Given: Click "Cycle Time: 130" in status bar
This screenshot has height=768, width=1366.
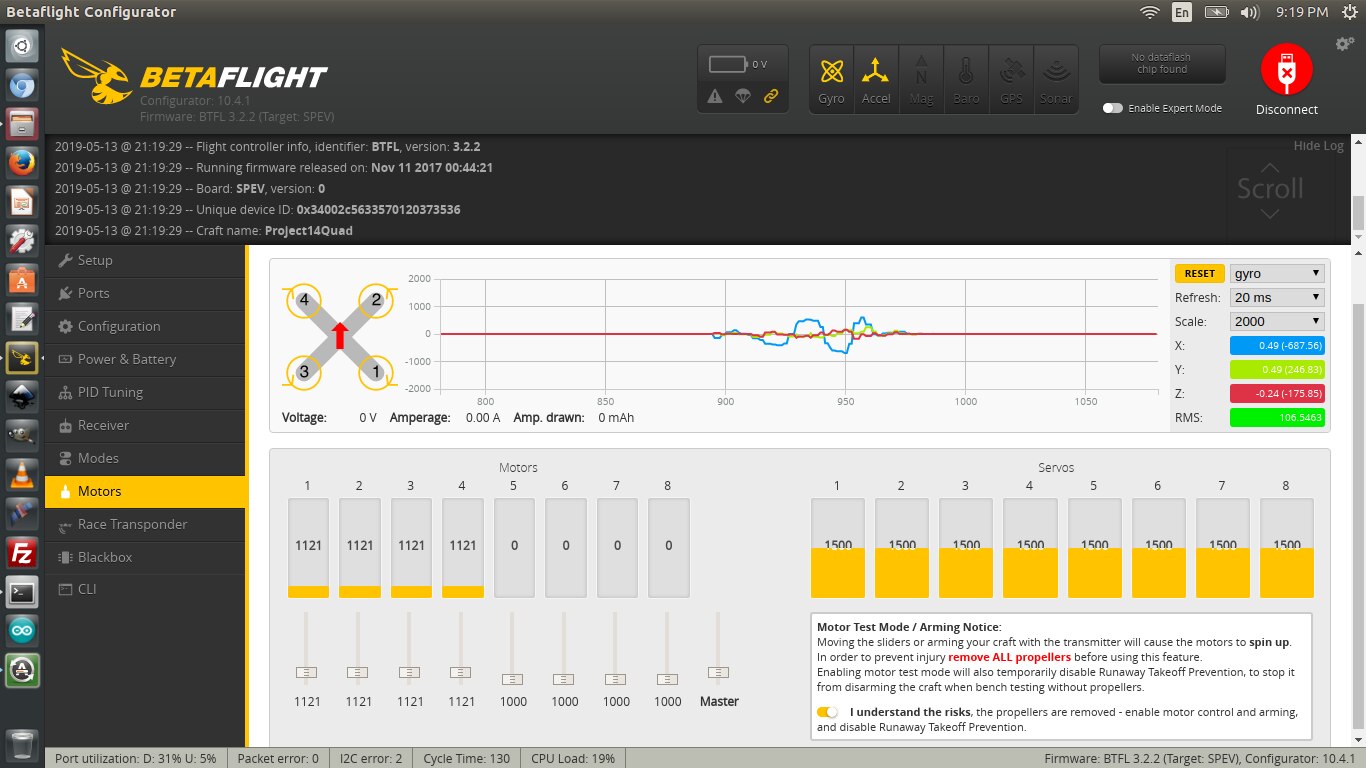Looking at the screenshot, I should coord(467,758).
